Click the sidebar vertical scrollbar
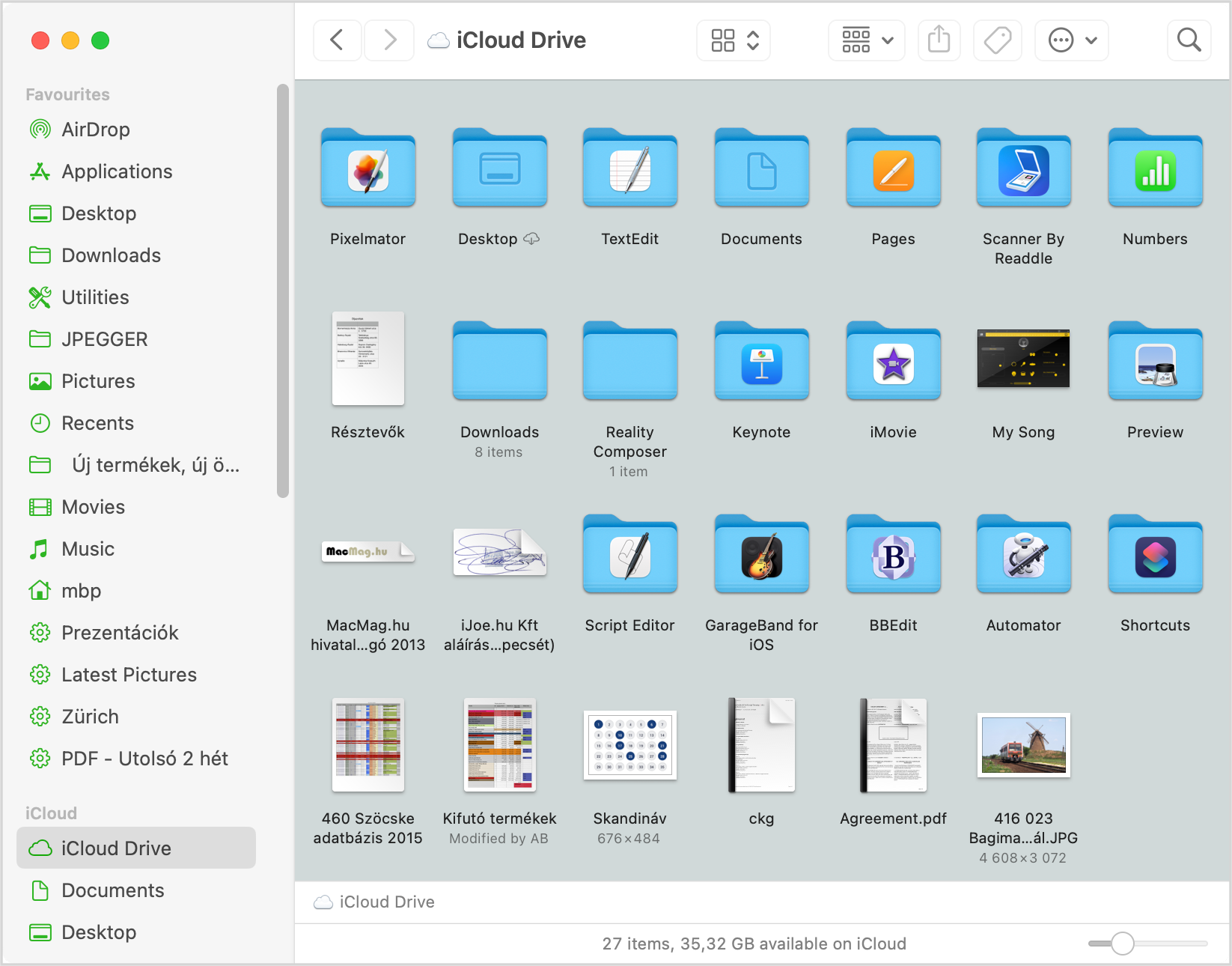Screen dimensions: 1232x966 pos(282,291)
